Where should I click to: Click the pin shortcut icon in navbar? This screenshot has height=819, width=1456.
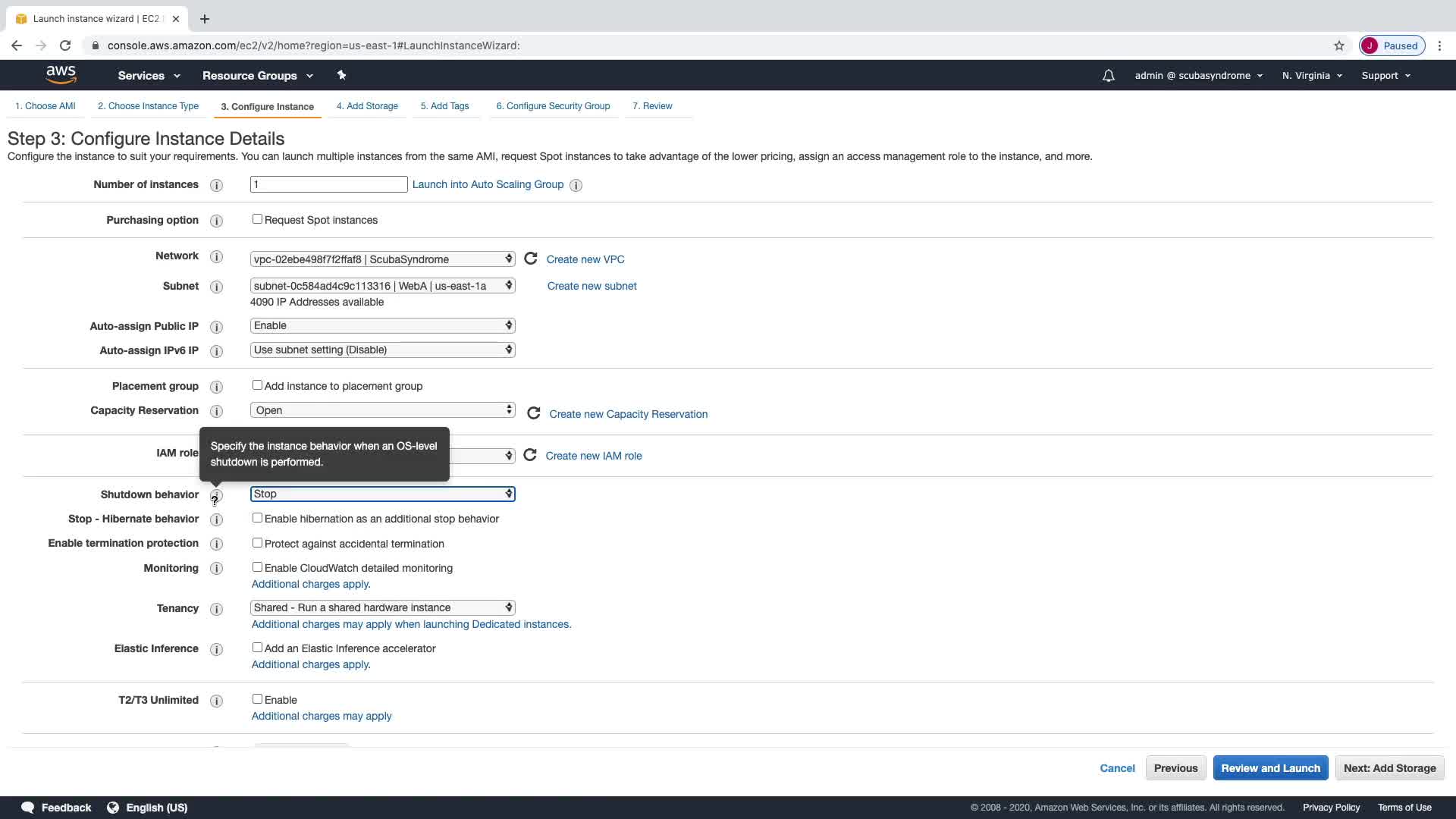pos(341,75)
